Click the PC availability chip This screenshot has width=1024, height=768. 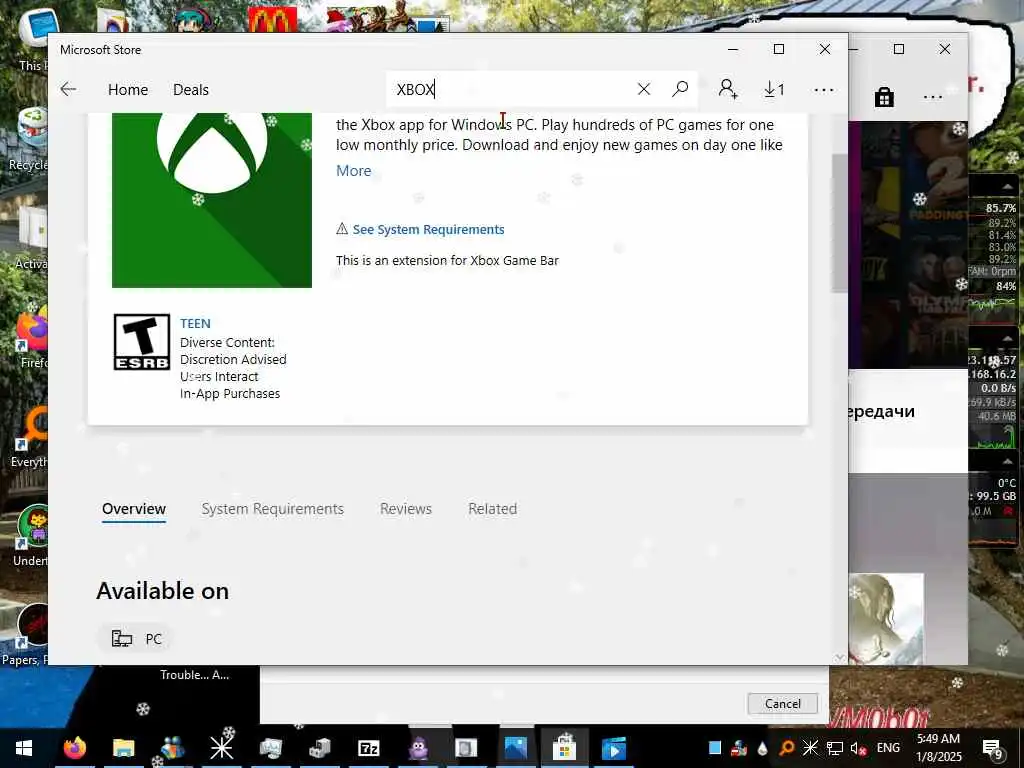(x=136, y=638)
